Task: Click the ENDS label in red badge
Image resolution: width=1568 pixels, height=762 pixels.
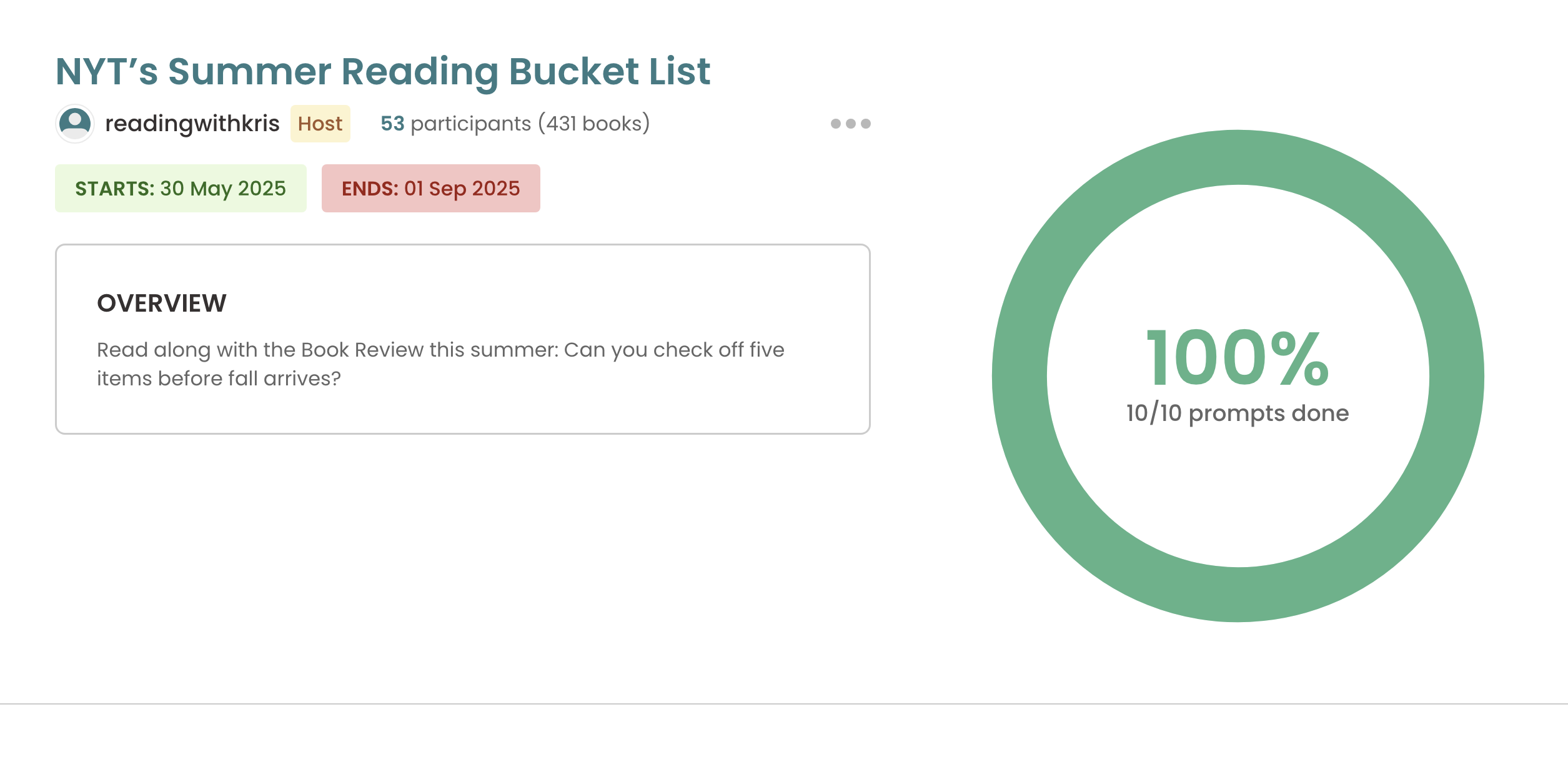Action: click(370, 189)
